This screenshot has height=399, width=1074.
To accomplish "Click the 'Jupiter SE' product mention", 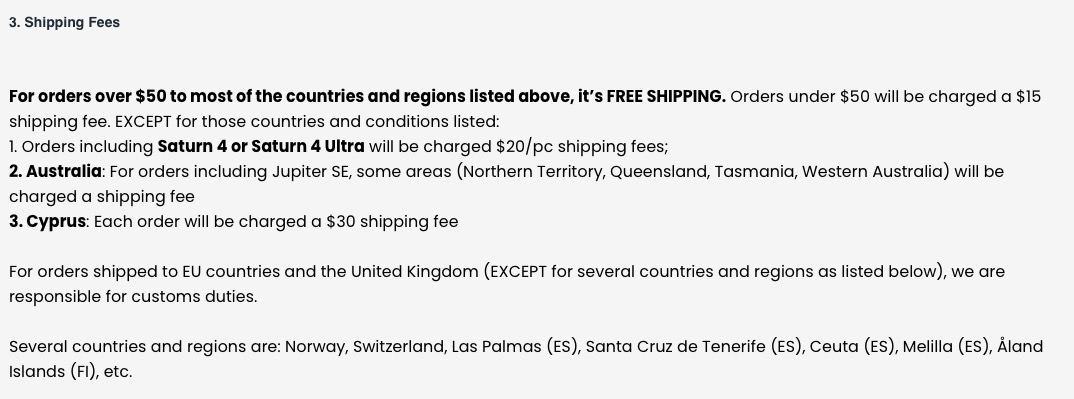I will pyautogui.click(x=310, y=171).
